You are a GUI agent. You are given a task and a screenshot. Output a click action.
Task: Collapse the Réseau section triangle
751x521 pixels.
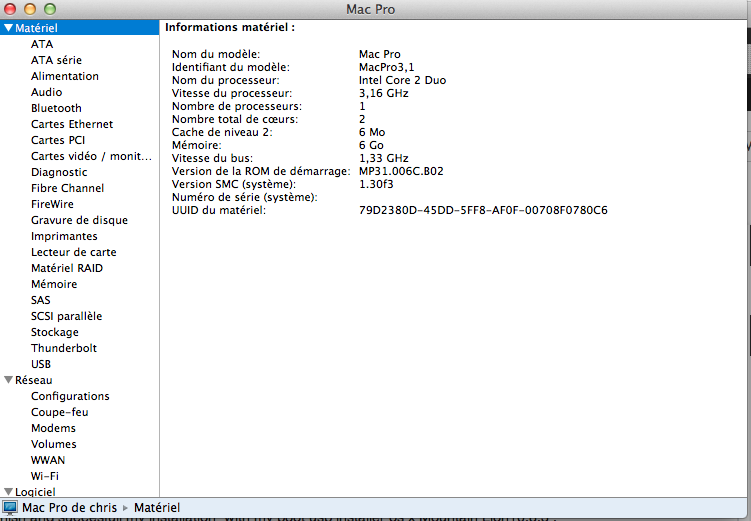[x=8, y=380]
